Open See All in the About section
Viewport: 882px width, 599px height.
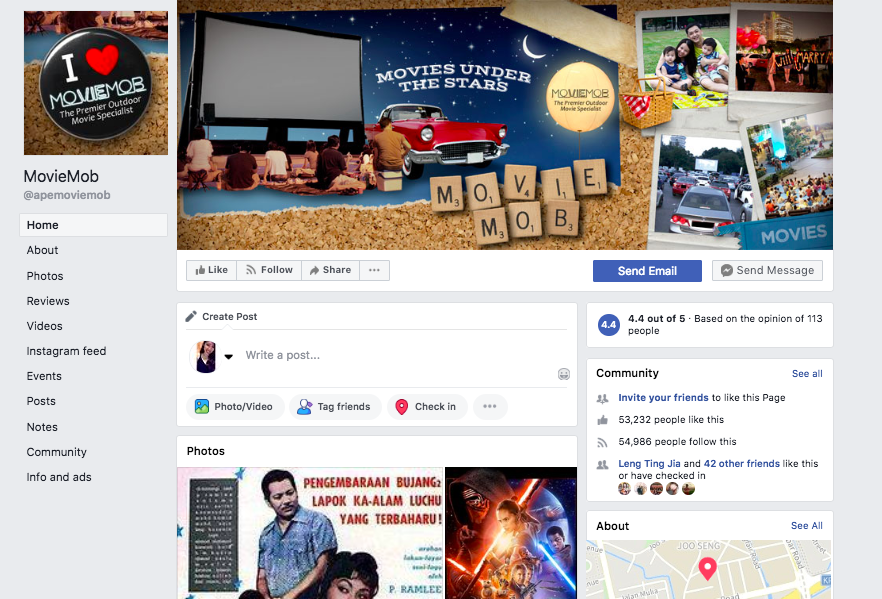point(806,525)
